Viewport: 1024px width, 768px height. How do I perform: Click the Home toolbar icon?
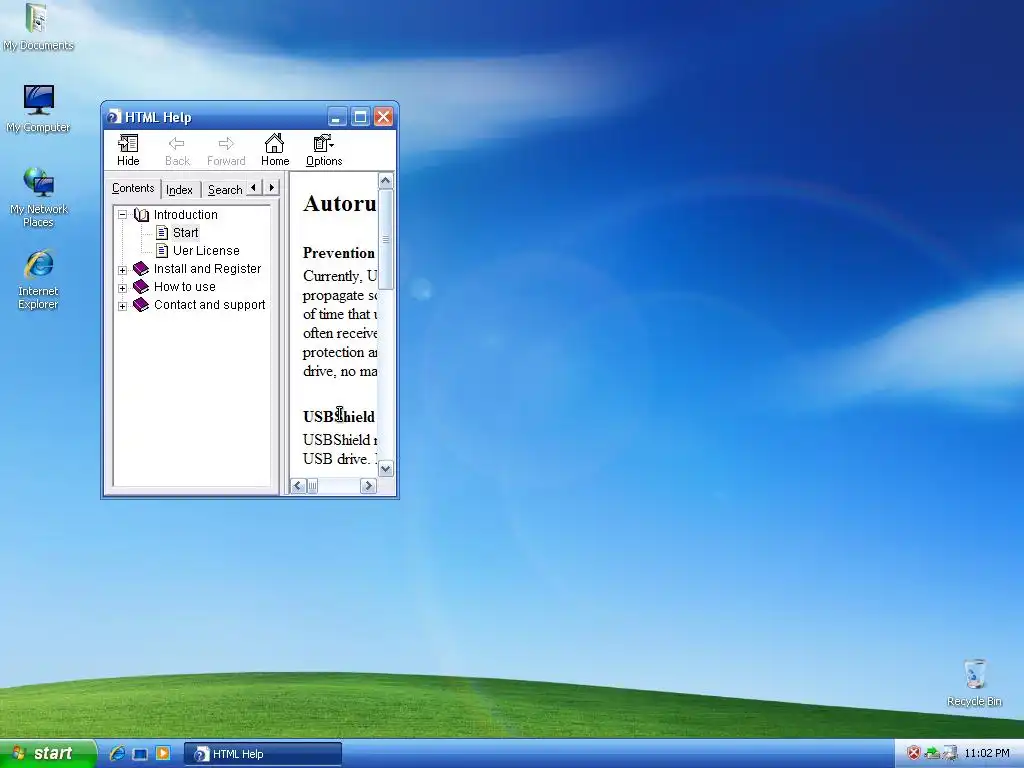[275, 150]
